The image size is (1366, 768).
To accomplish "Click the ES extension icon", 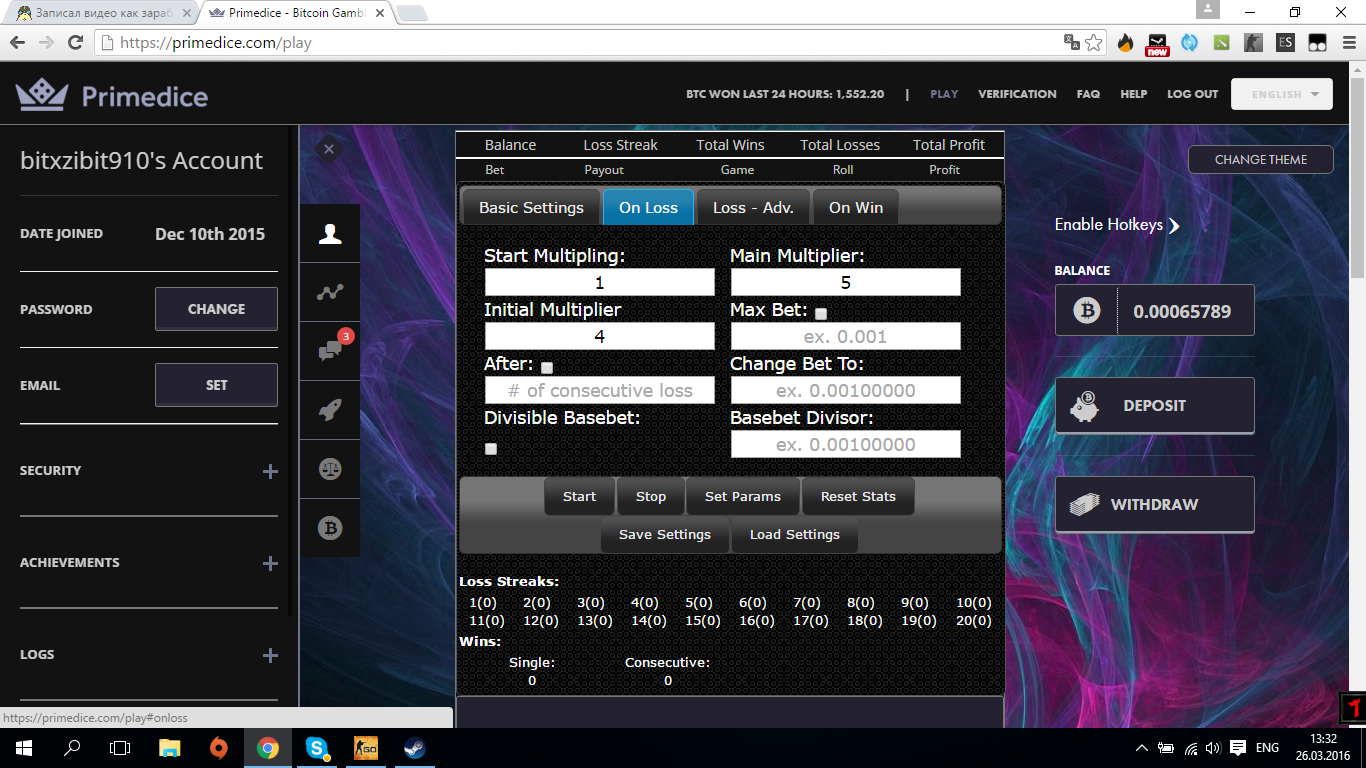I will point(1286,42).
